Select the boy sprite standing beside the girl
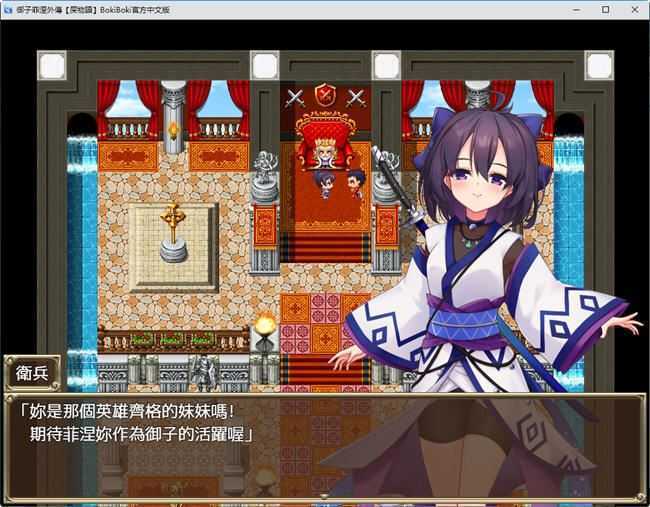 [352, 184]
